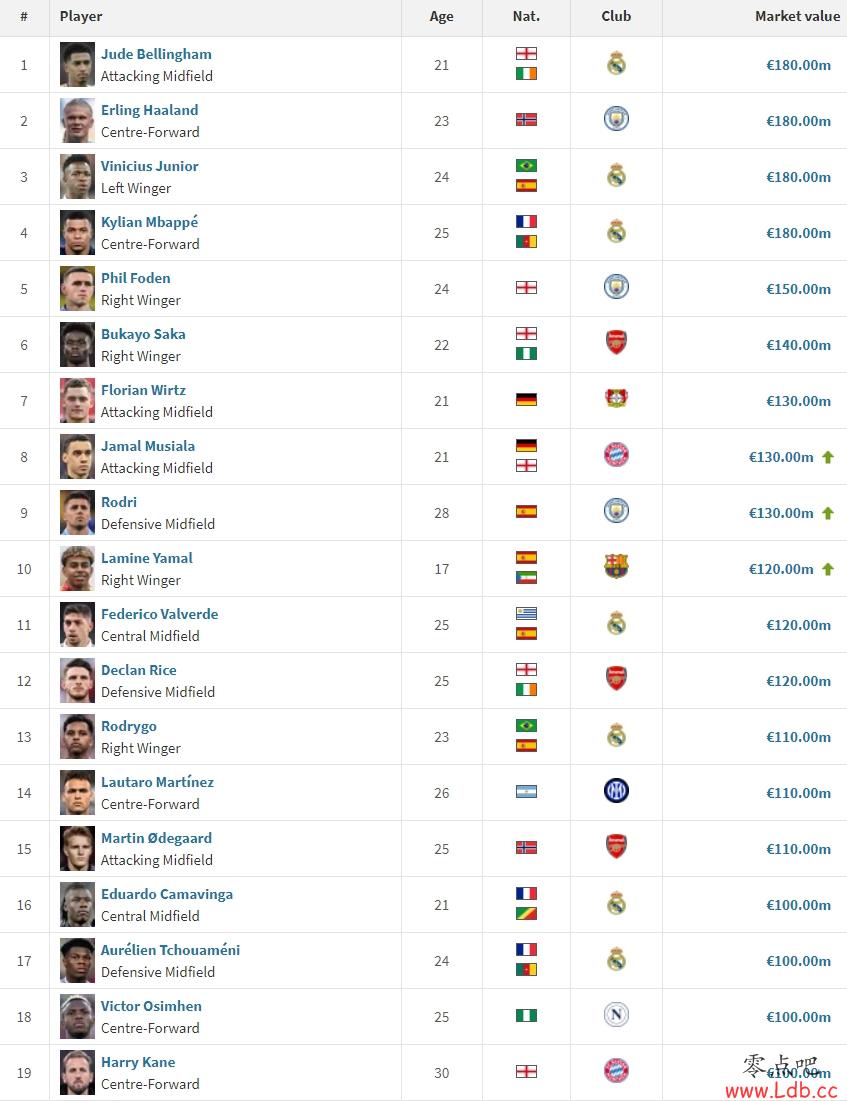Screen dimensions: 847x1101
Task: Click Bayern Munich crest beside Jamal Musiala
Action: [x=616, y=455]
